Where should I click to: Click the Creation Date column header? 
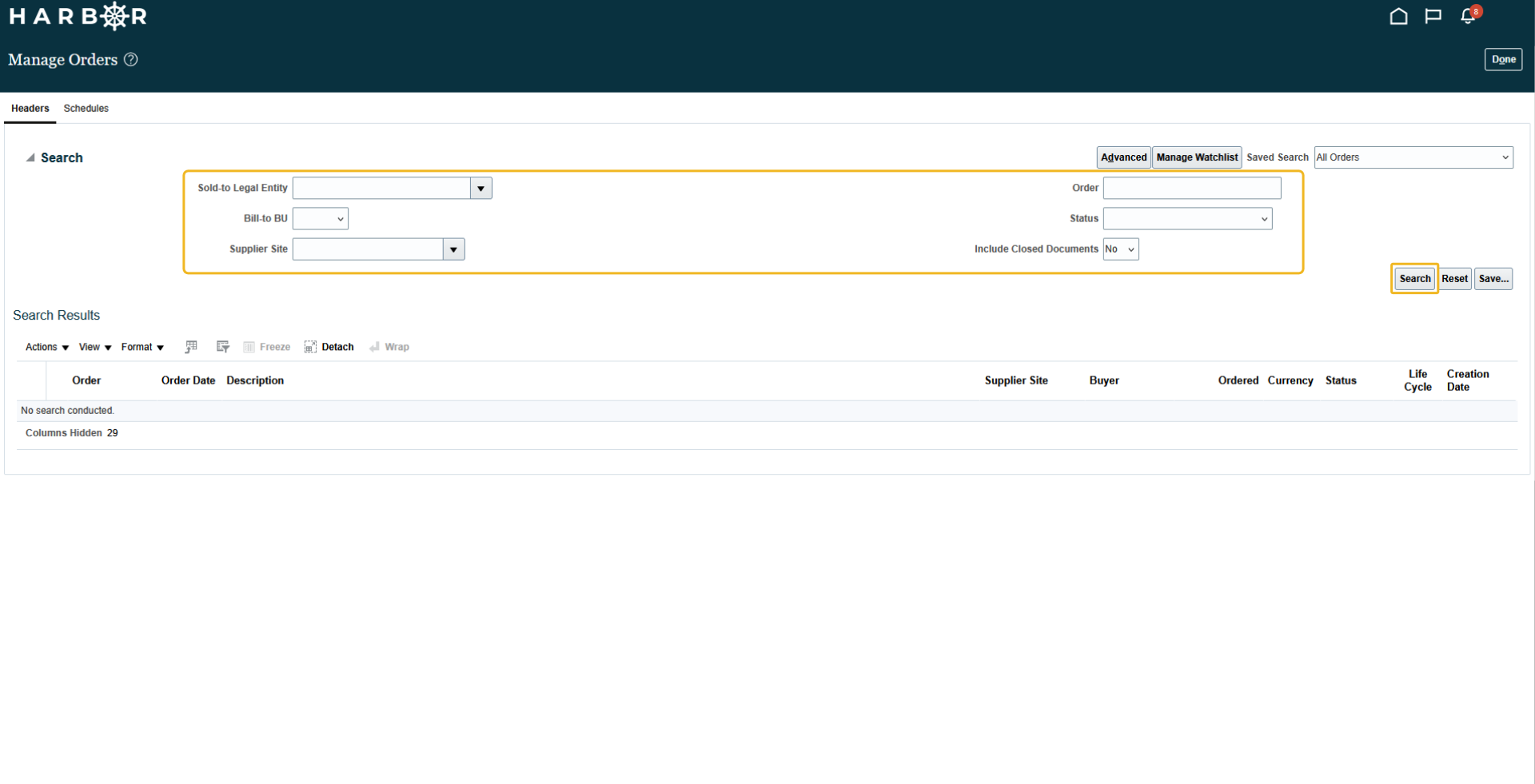[1468, 380]
